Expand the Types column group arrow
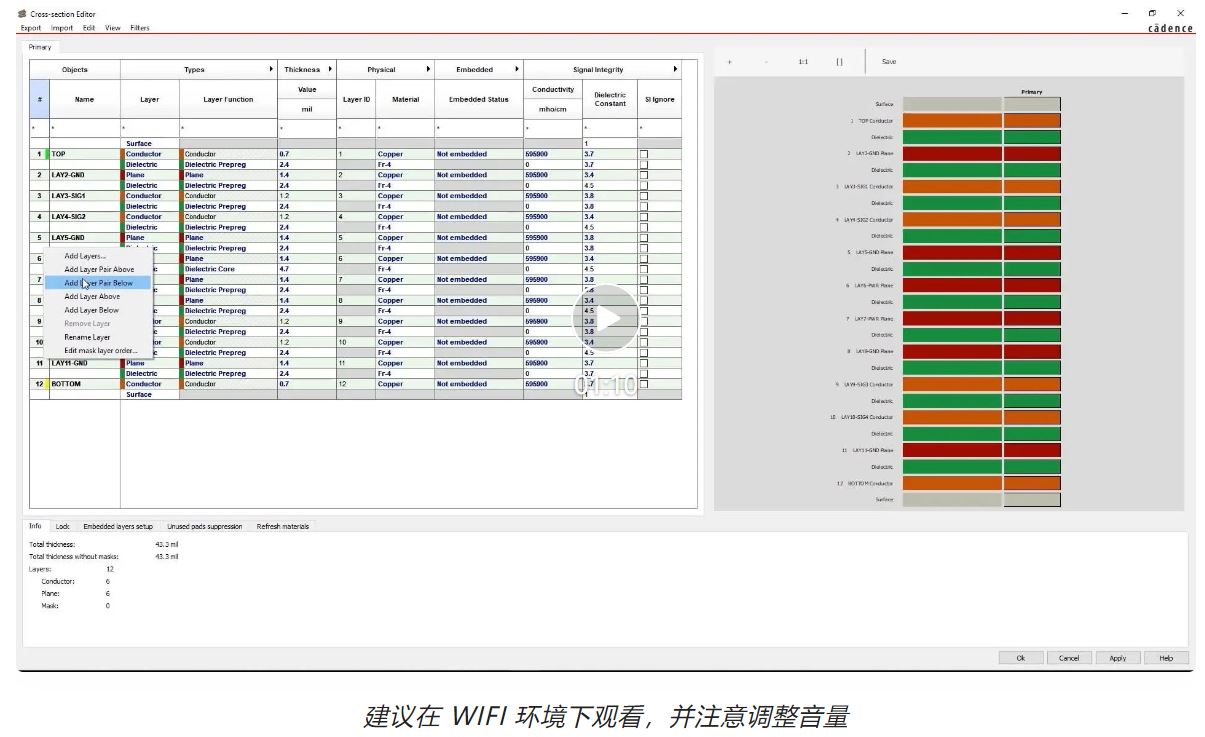 (x=272, y=69)
